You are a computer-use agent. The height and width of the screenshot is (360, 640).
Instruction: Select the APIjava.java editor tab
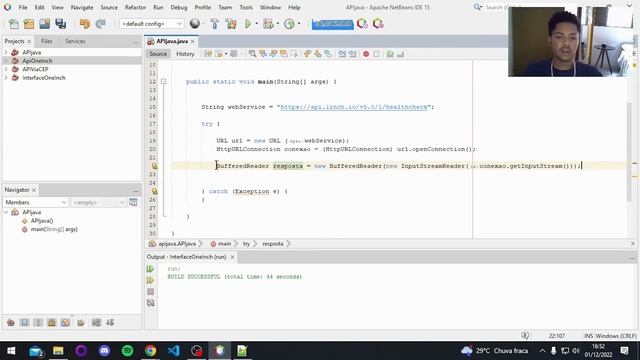(172, 41)
